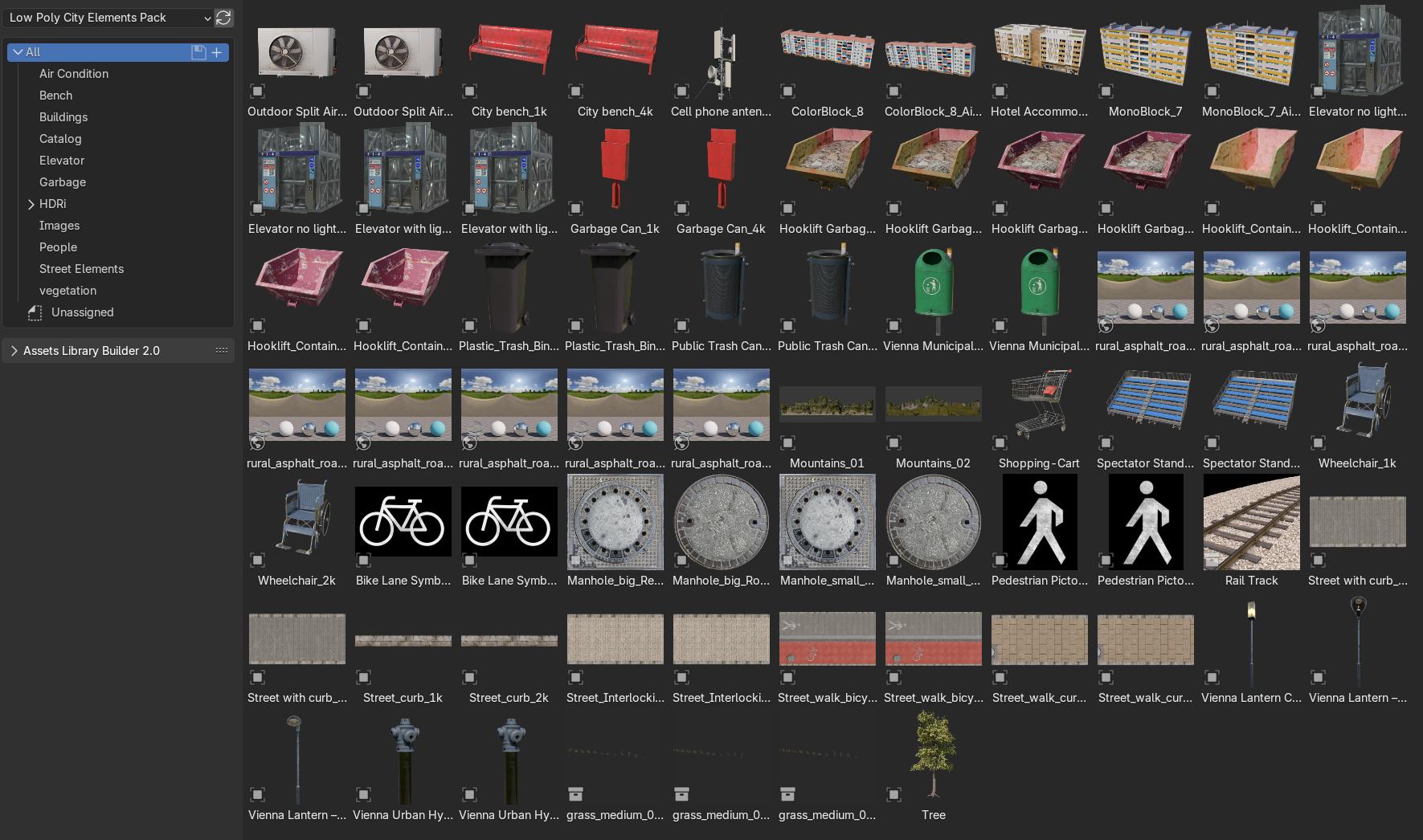Screen dimensions: 1423x840
Task: Select the Bench catalog
Action: tap(56, 96)
